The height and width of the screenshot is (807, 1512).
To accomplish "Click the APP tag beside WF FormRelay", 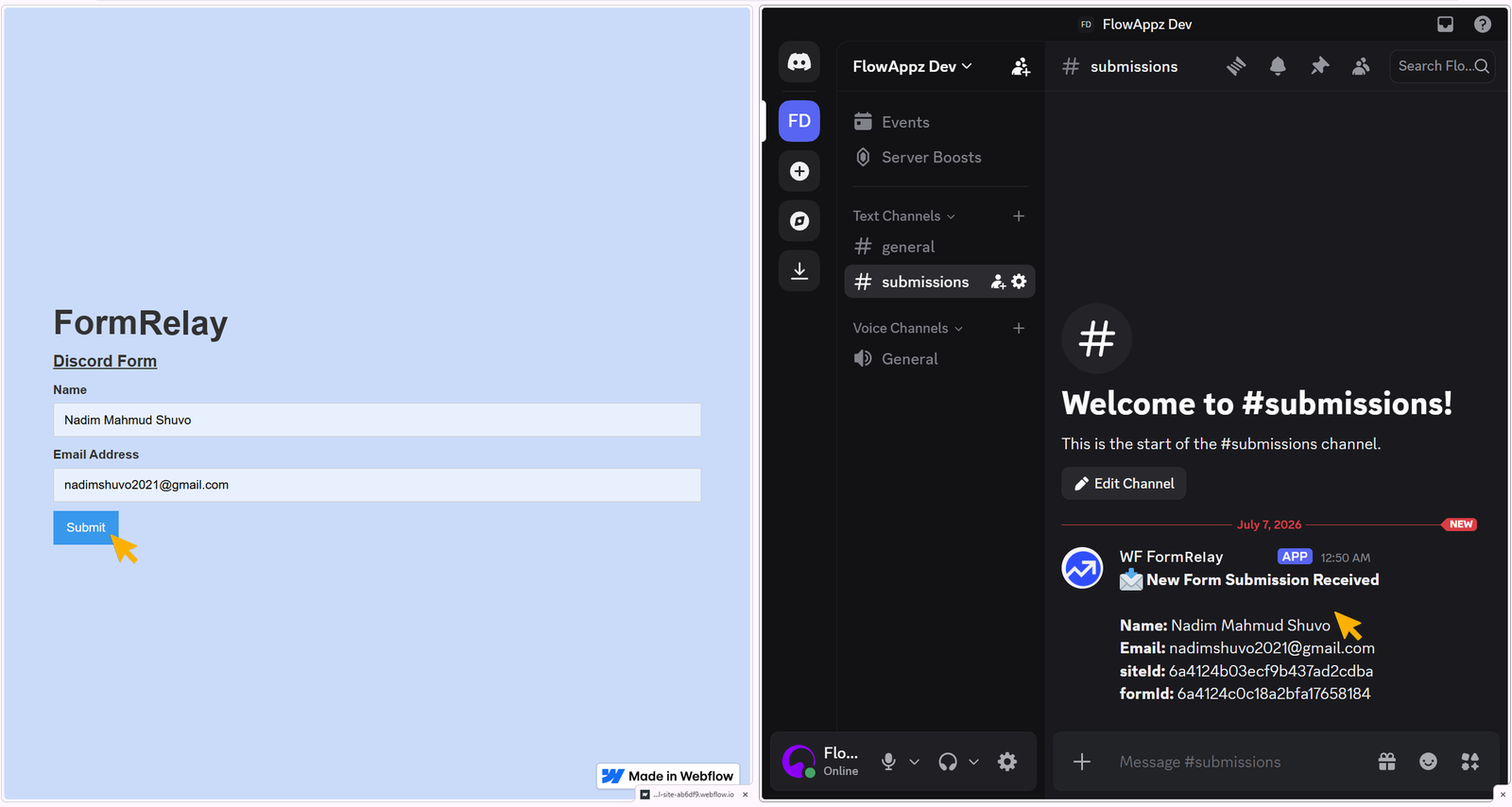I will click(1295, 557).
